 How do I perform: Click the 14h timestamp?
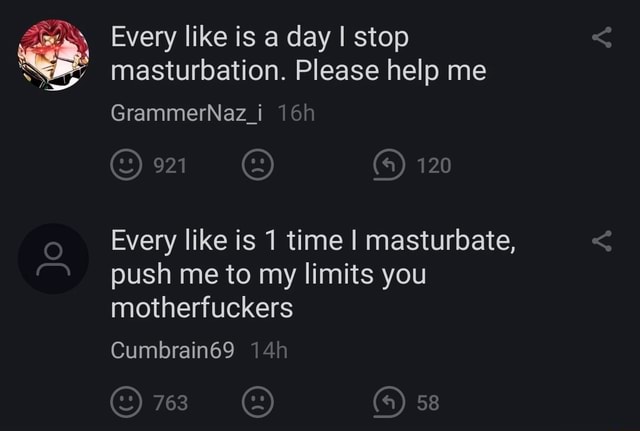(269, 350)
